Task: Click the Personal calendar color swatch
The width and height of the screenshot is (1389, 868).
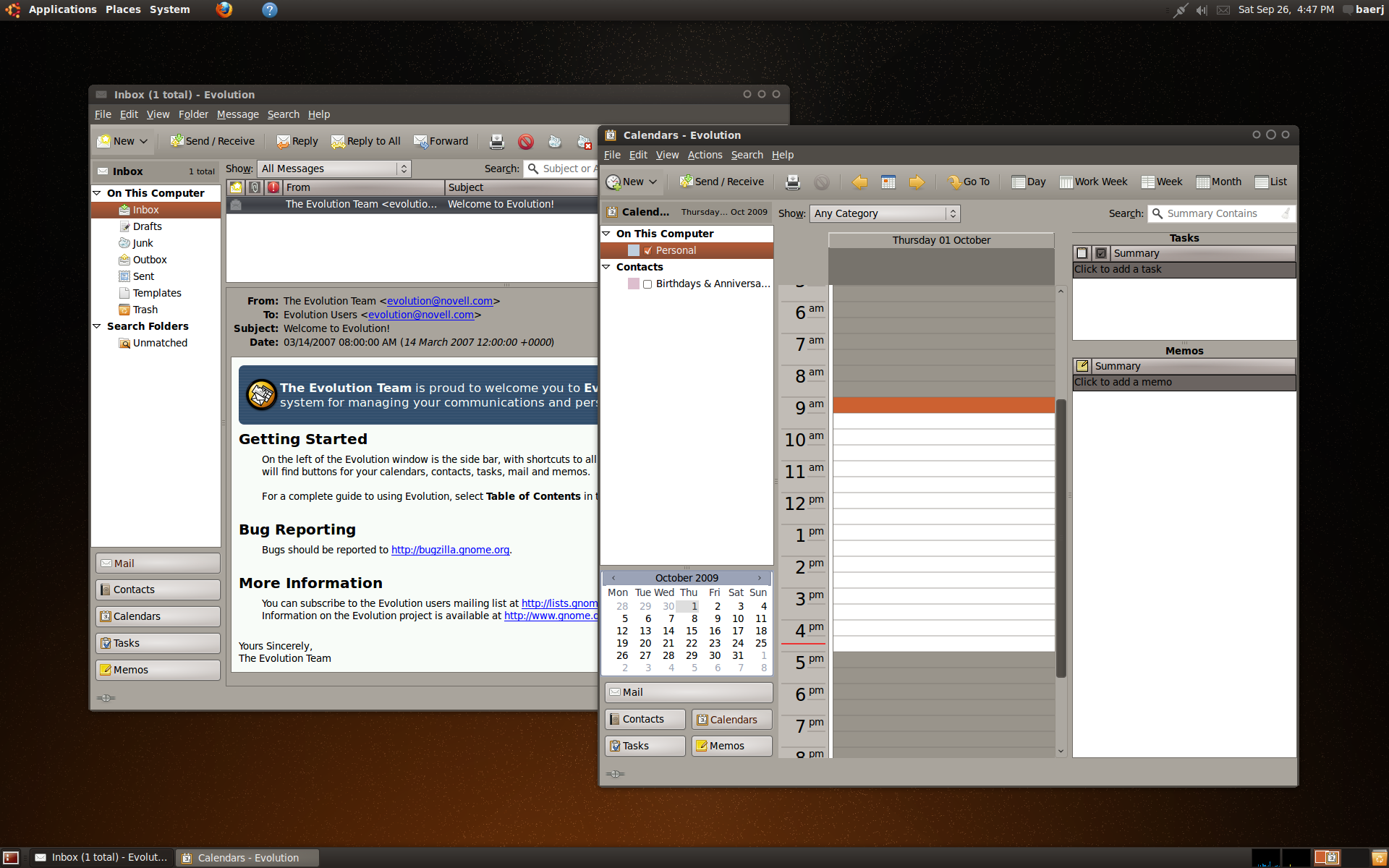Action: point(634,250)
